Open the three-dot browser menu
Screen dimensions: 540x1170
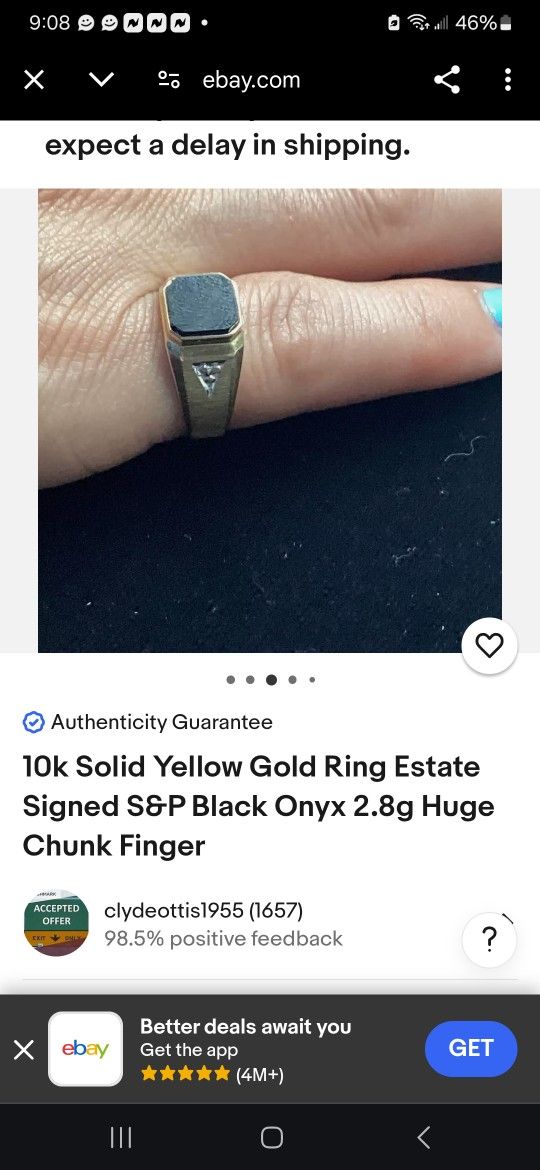point(508,80)
